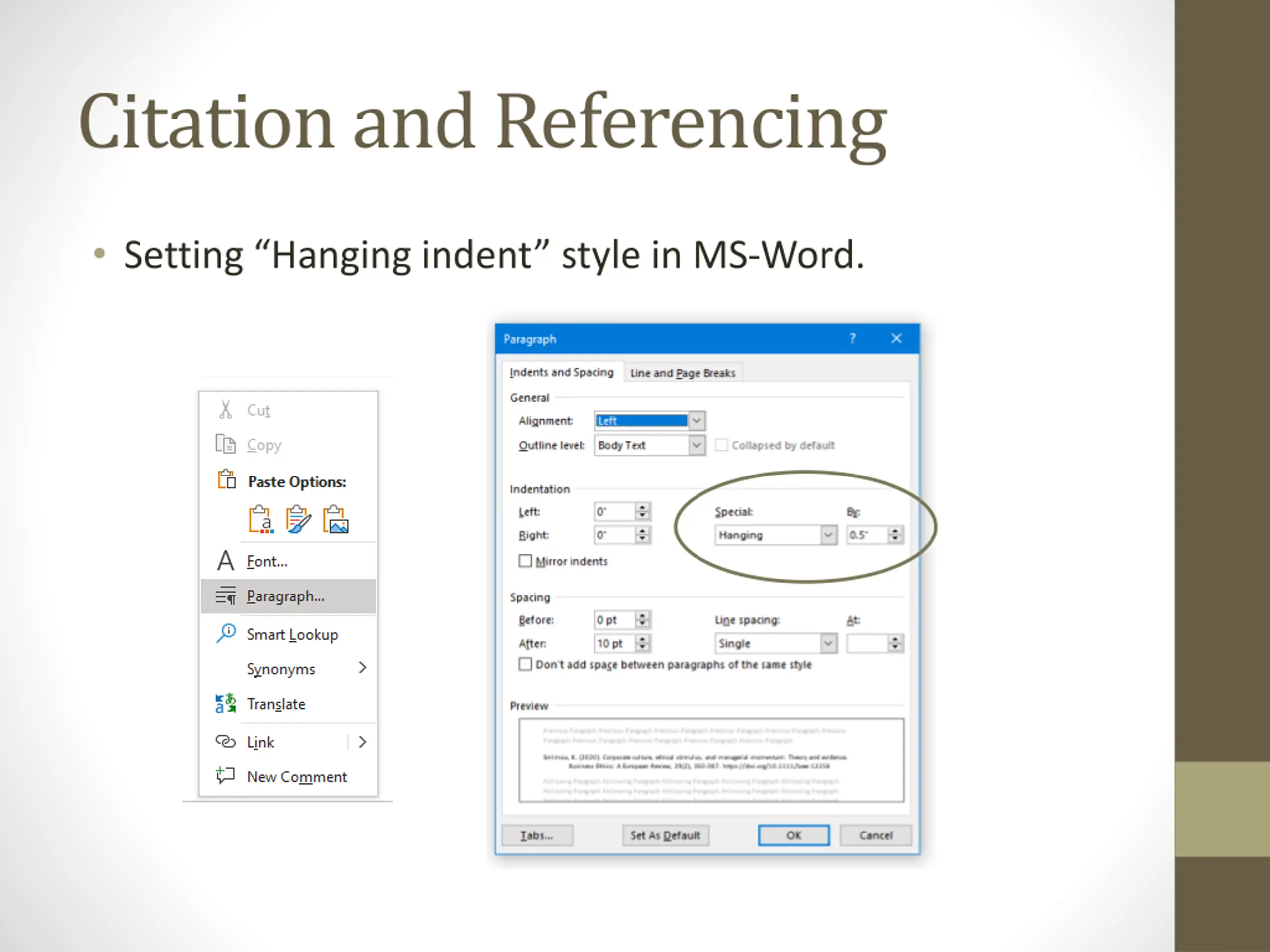Click the Link chain icon
This screenshot has width=1270, height=952.
click(226, 741)
